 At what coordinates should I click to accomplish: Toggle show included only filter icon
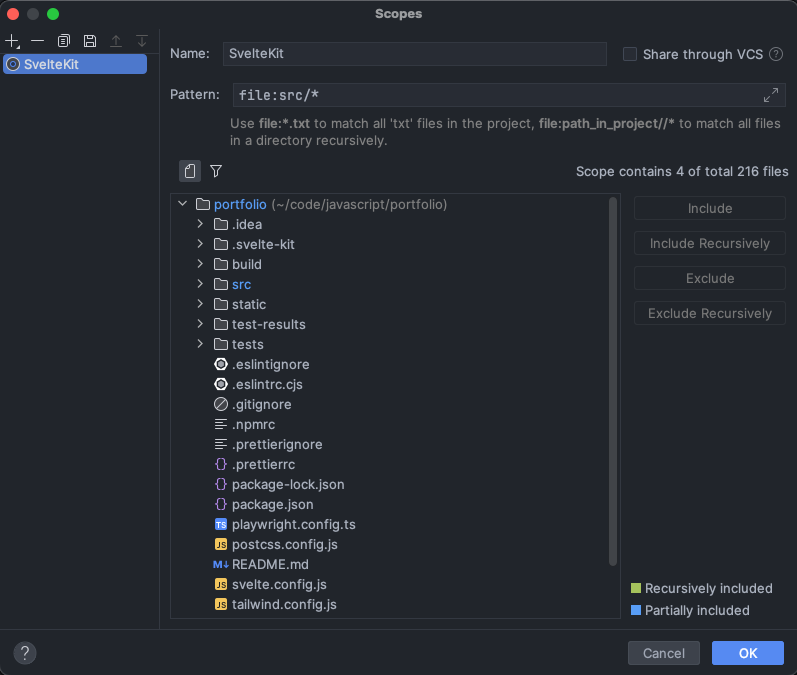coord(216,171)
